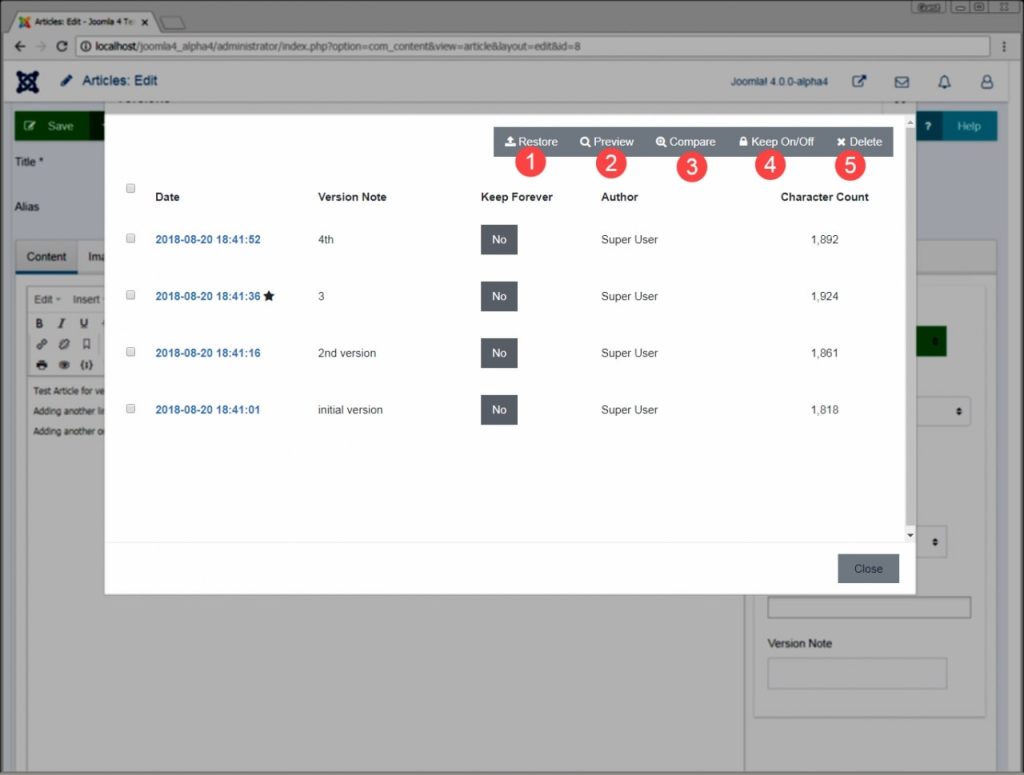Viewport: 1024px width, 775px height.
Task: Check the box for 2018-08-20 18:41:52 version
Action: [x=131, y=238]
